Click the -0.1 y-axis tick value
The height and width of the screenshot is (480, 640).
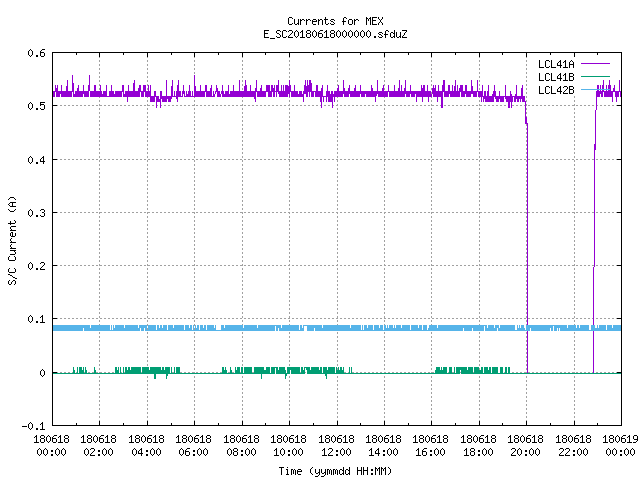(33, 426)
